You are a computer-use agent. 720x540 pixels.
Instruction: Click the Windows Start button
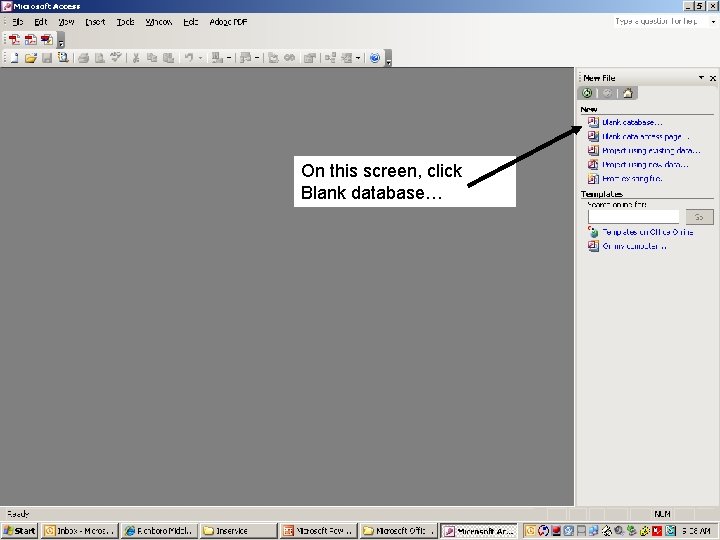19,531
